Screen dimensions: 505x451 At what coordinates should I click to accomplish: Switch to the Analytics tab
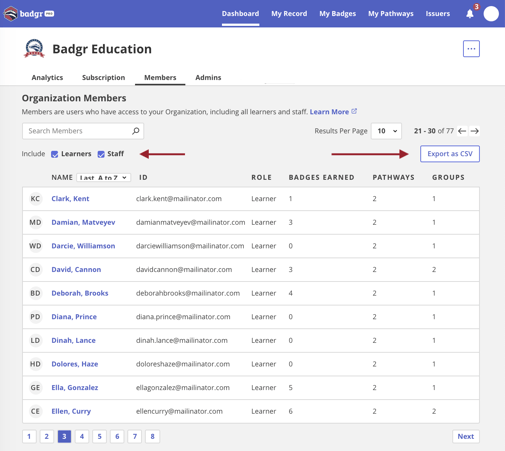point(47,77)
